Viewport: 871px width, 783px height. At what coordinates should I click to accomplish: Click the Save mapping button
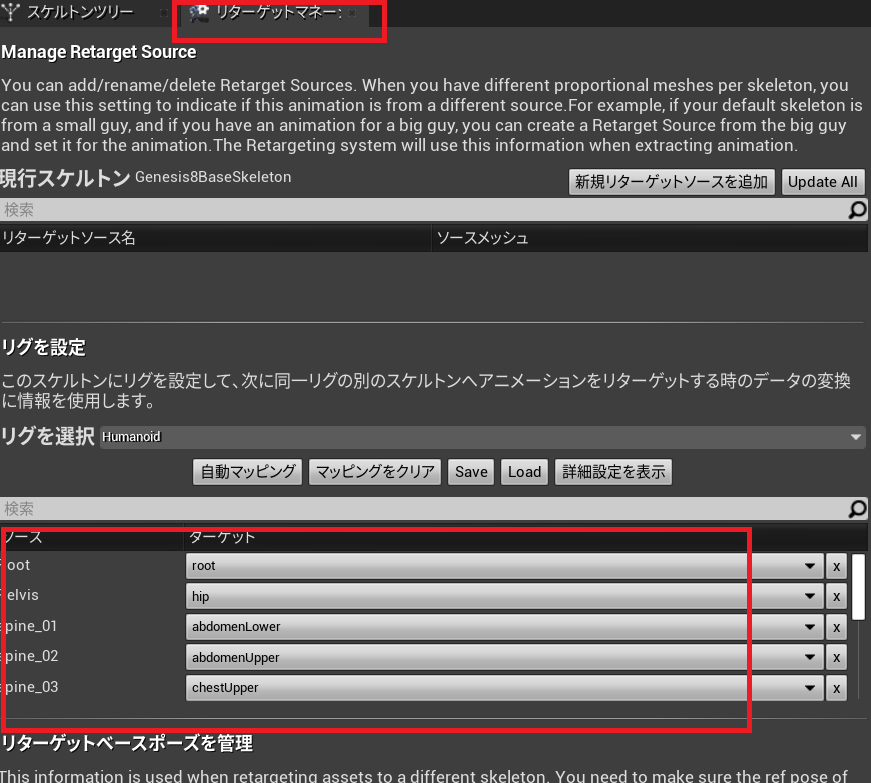click(x=471, y=472)
